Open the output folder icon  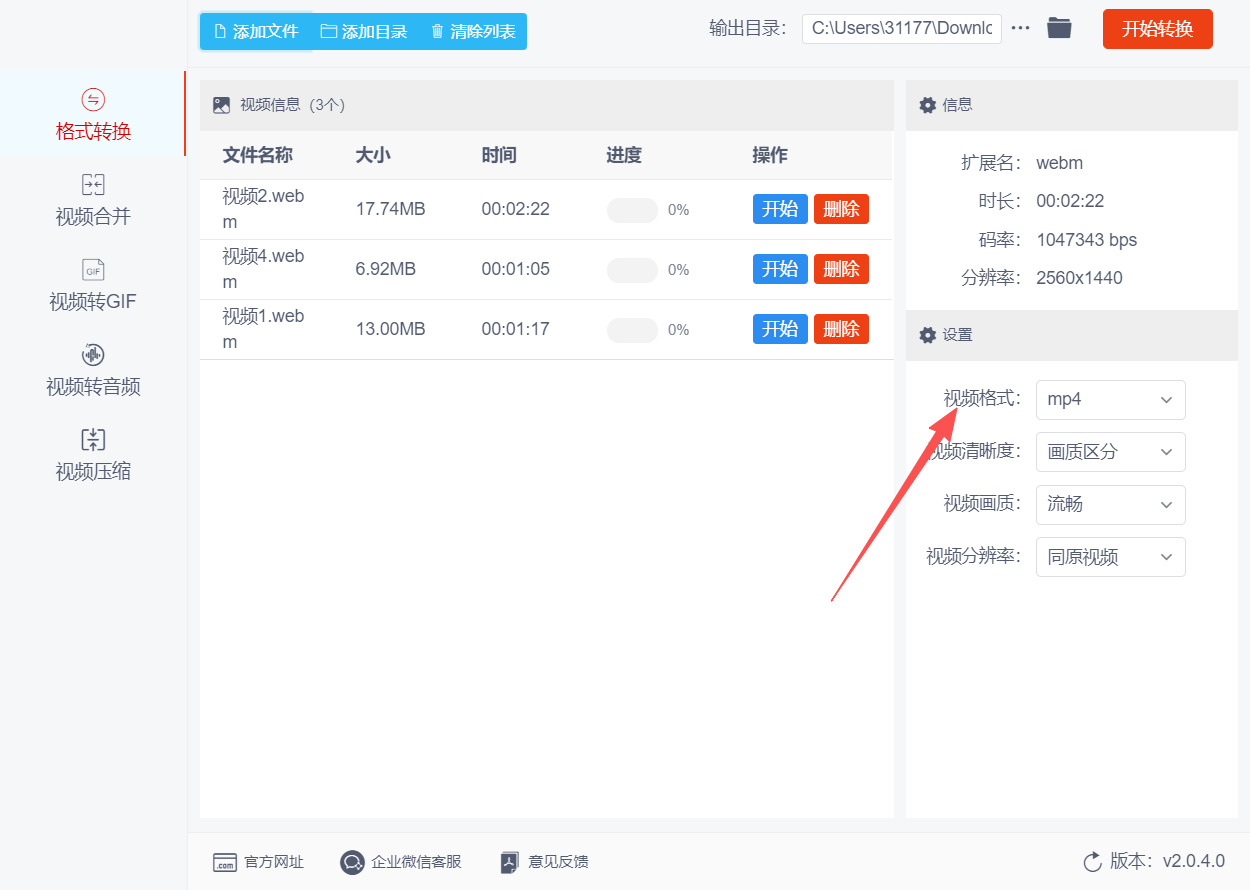[x=1059, y=28]
